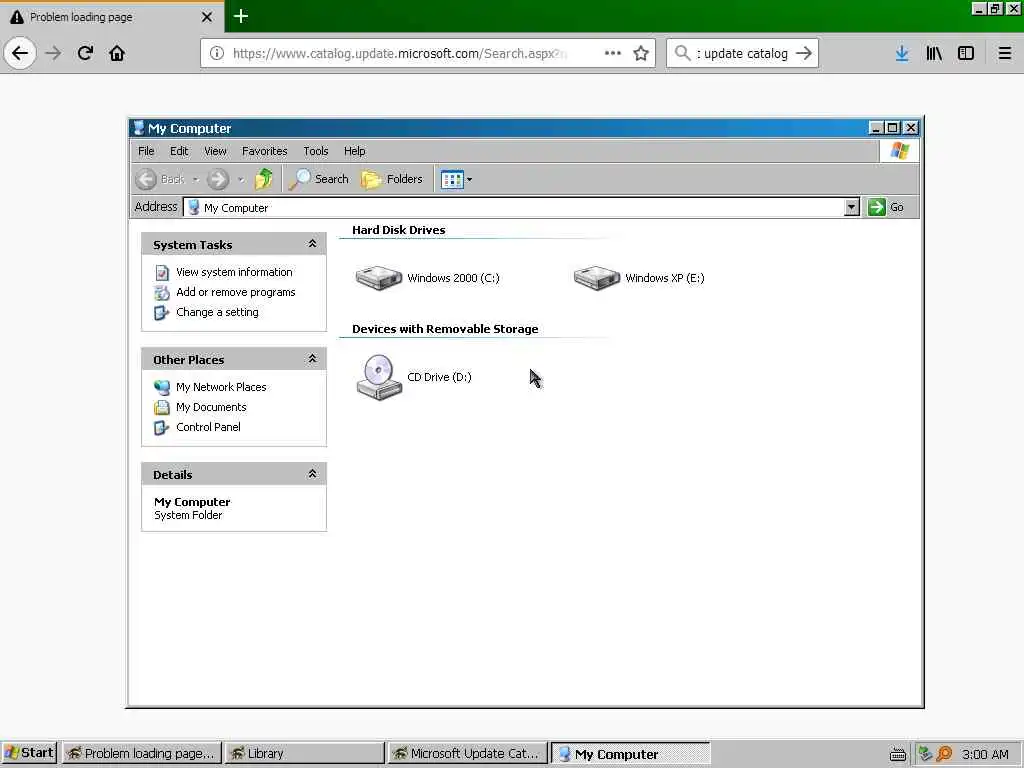Open My Network Places link
The width and height of the screenshot is (1024, 768).
(221, 387)
